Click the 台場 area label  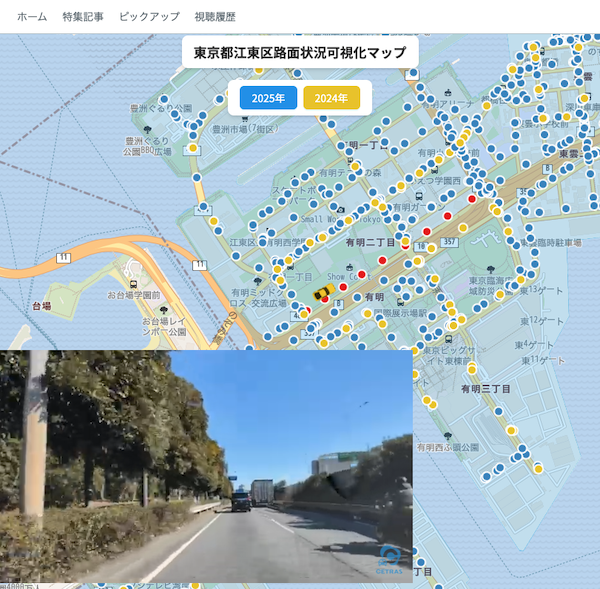pos(41,305)
